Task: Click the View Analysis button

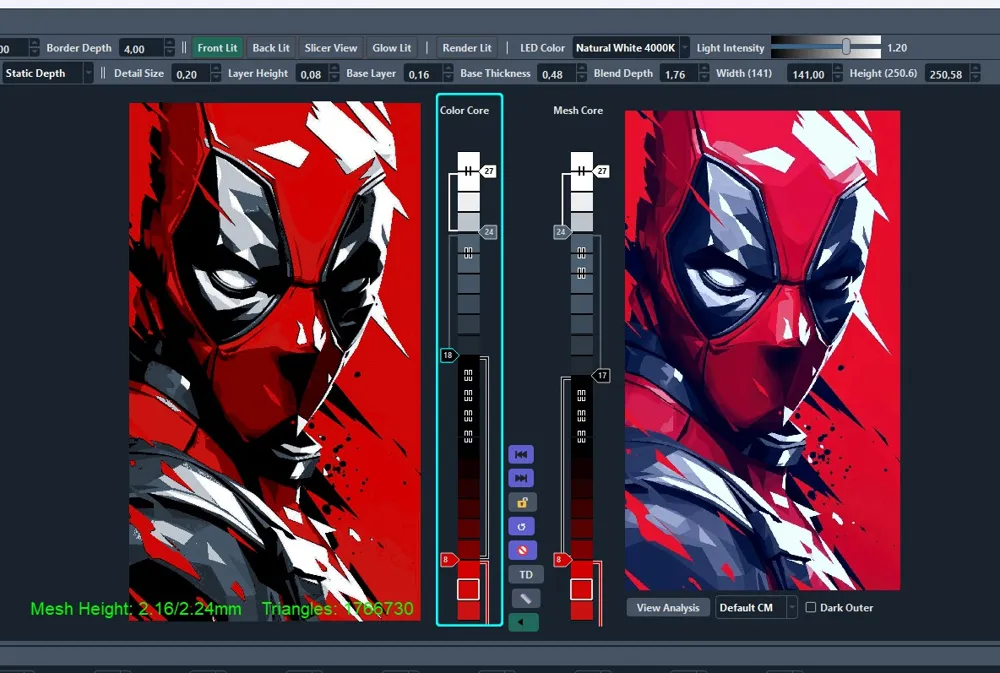Action: click(x=667, y=607)
